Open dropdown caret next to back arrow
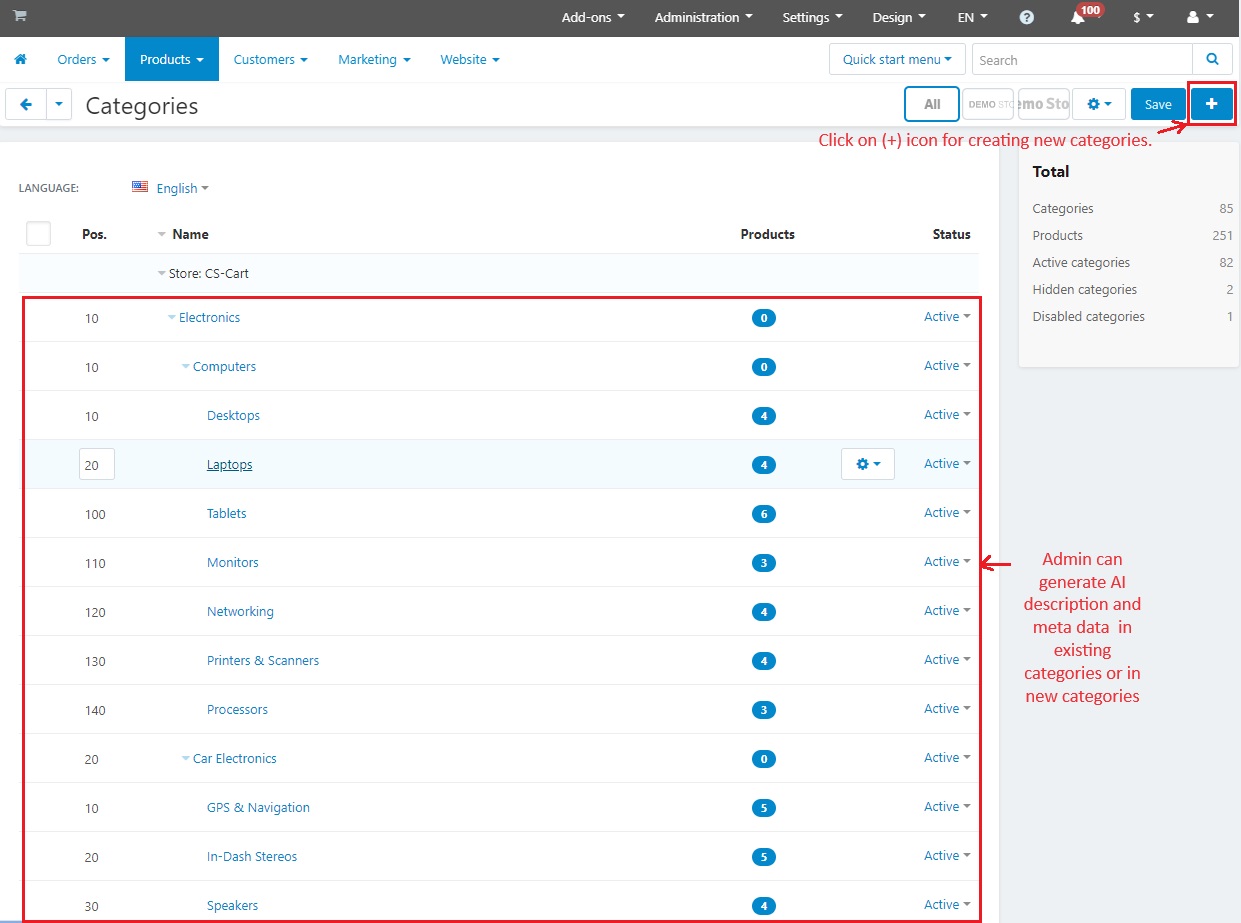Viewport: 1241px width, 923px height. [59, 105]
